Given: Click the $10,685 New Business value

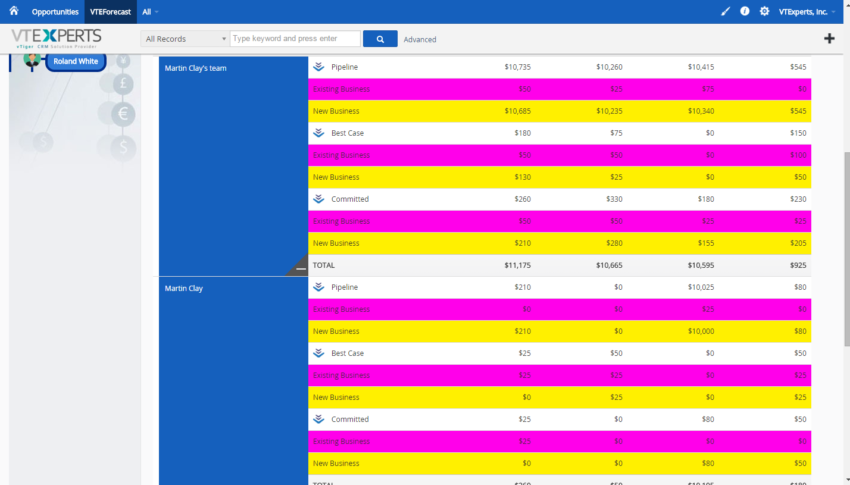Looking at the screenshot, I should click(x=517, y=111).
